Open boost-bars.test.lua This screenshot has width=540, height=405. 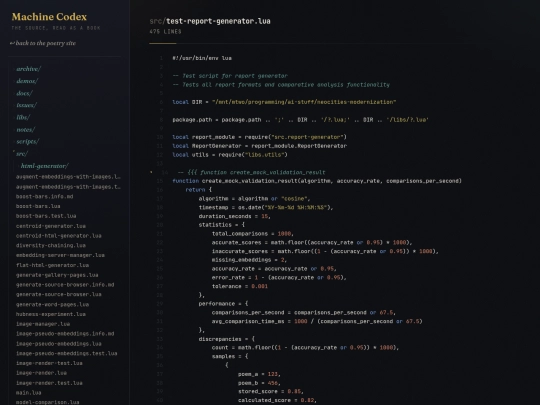[x=46, y=216]
